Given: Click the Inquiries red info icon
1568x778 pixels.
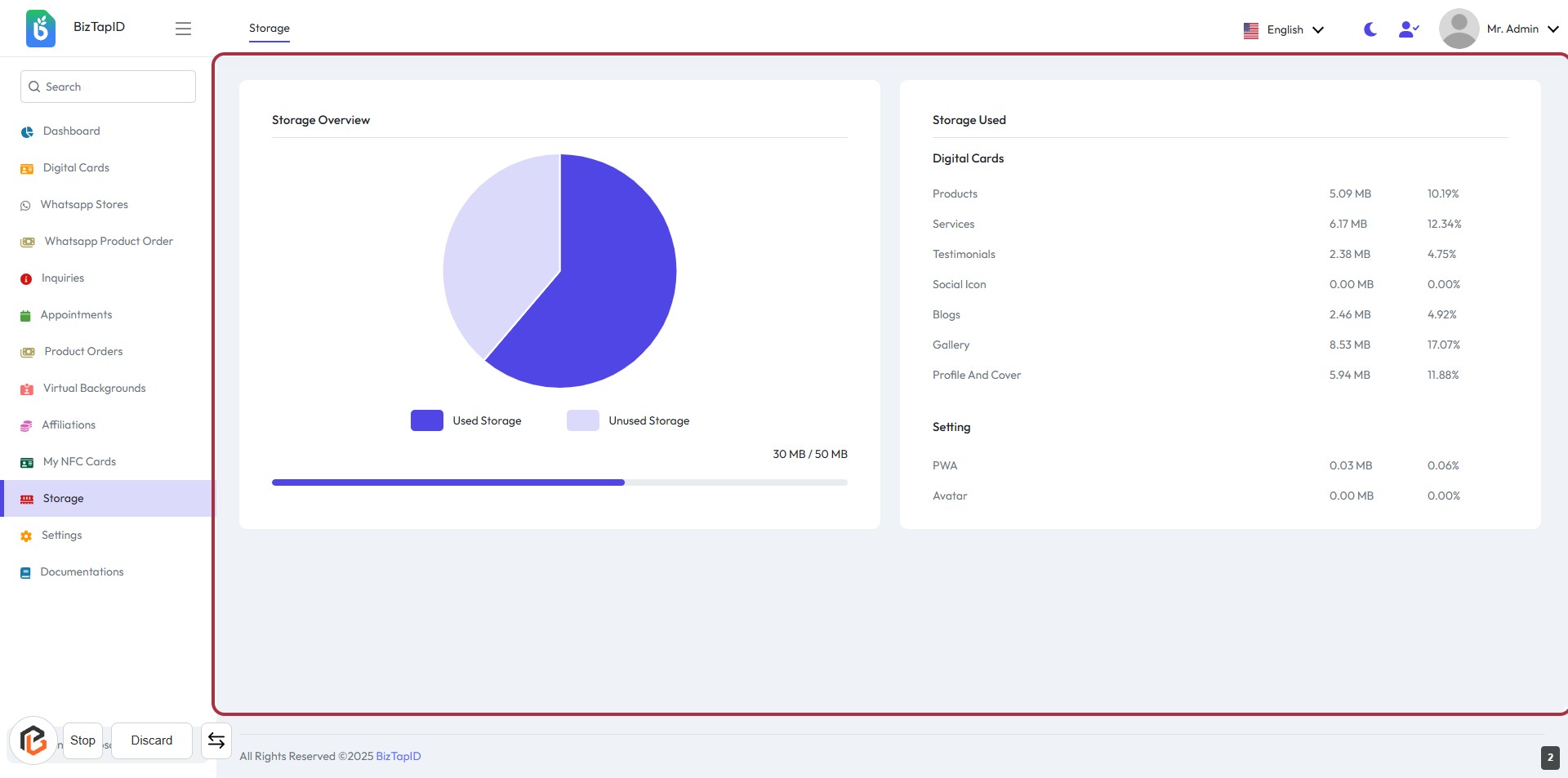Looking at the screenshot, I should (26, 278).
